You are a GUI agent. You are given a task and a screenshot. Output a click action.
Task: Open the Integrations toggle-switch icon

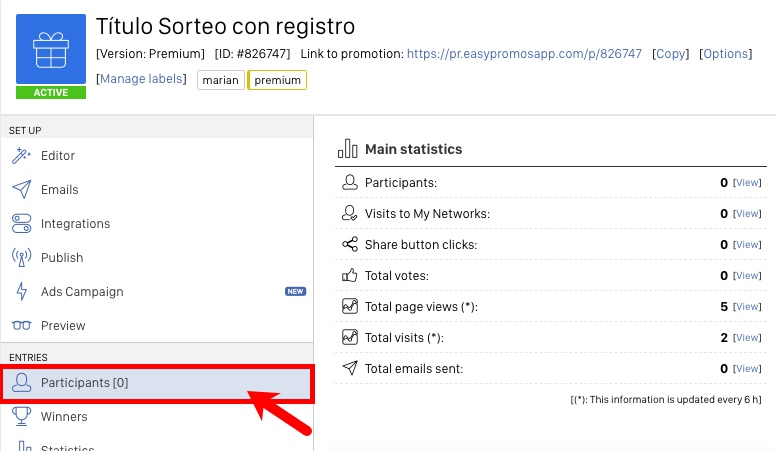pos(21,223)
